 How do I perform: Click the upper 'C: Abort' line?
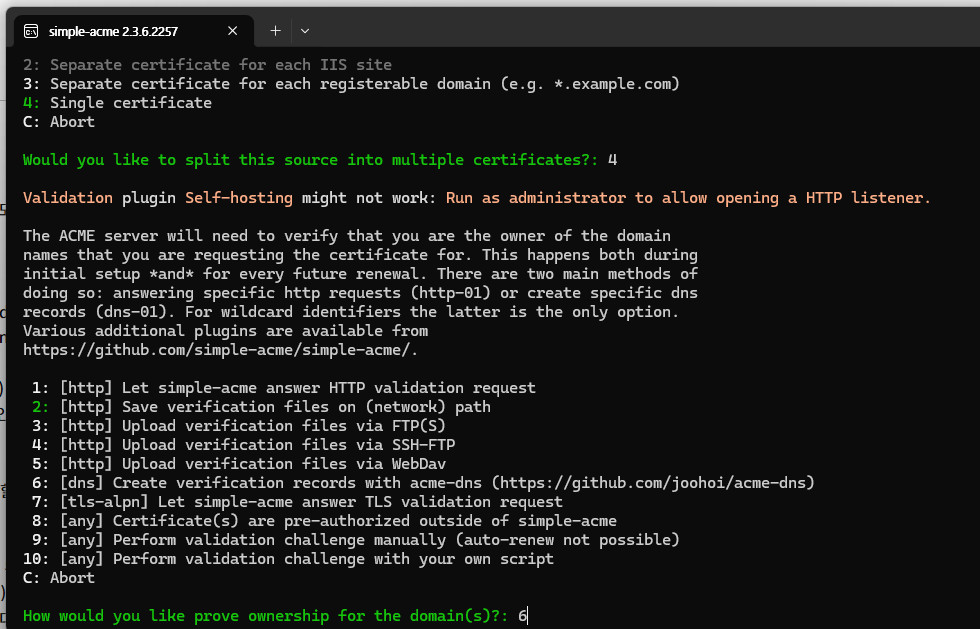click(x=59, y=122)
